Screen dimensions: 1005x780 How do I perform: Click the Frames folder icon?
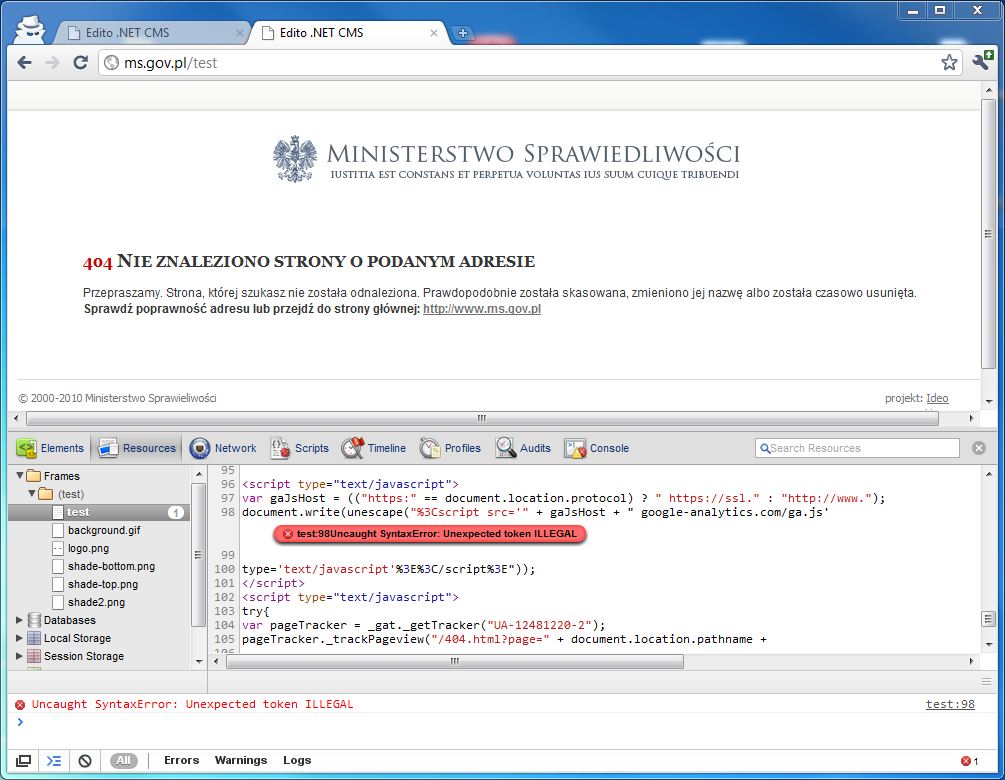[33, 476]
